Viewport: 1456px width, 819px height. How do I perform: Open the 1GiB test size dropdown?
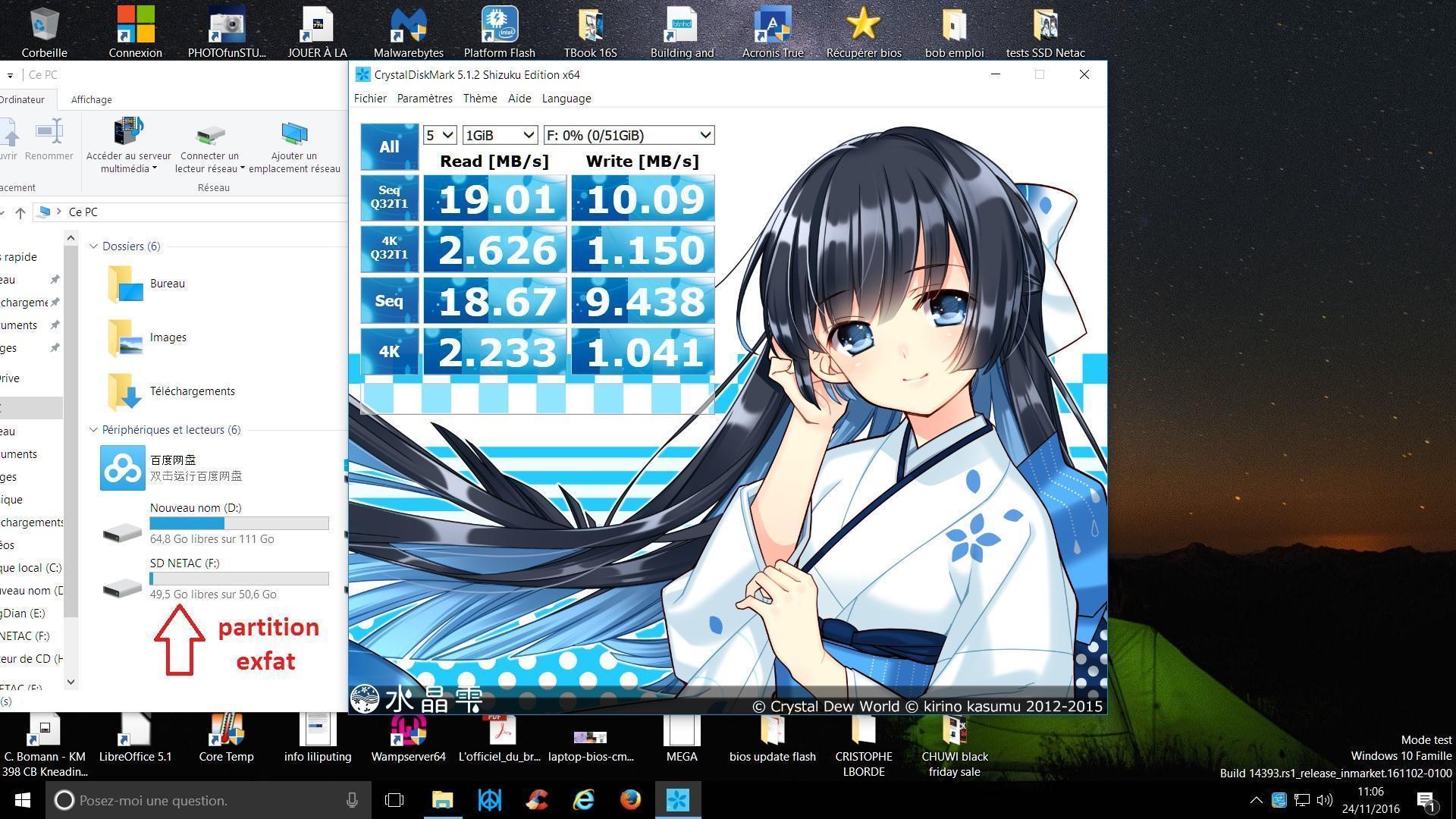[500, 135]
